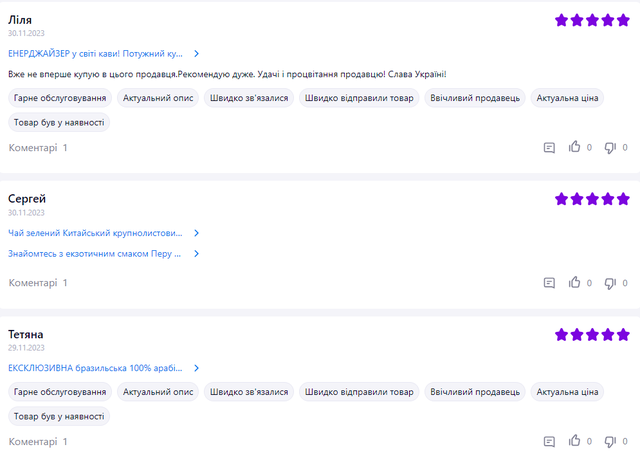The image size is (640, 465).
Task: Dislike Тетяна's review with thumbs down
Action: tap(610, 441)
